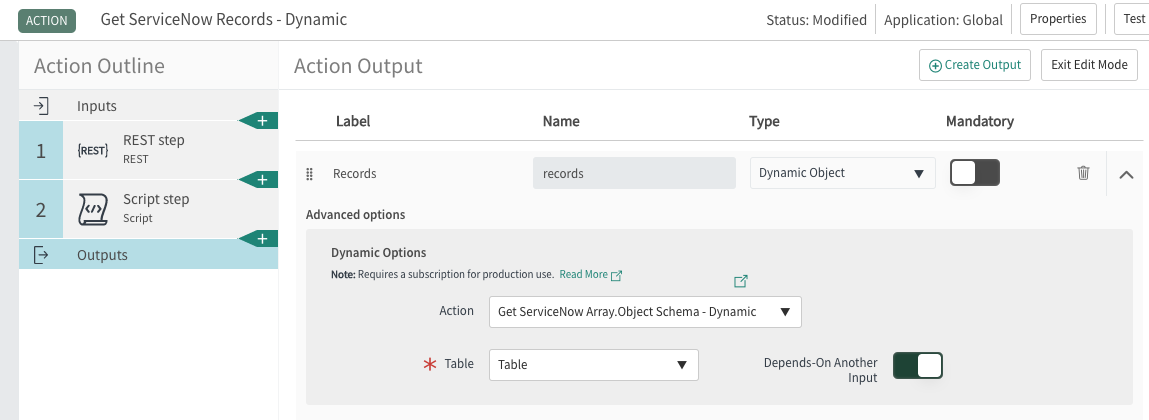Select Inputs in Action Outline
The height and width of the screenshot is (420, 1149).
(x=149, y=106)
